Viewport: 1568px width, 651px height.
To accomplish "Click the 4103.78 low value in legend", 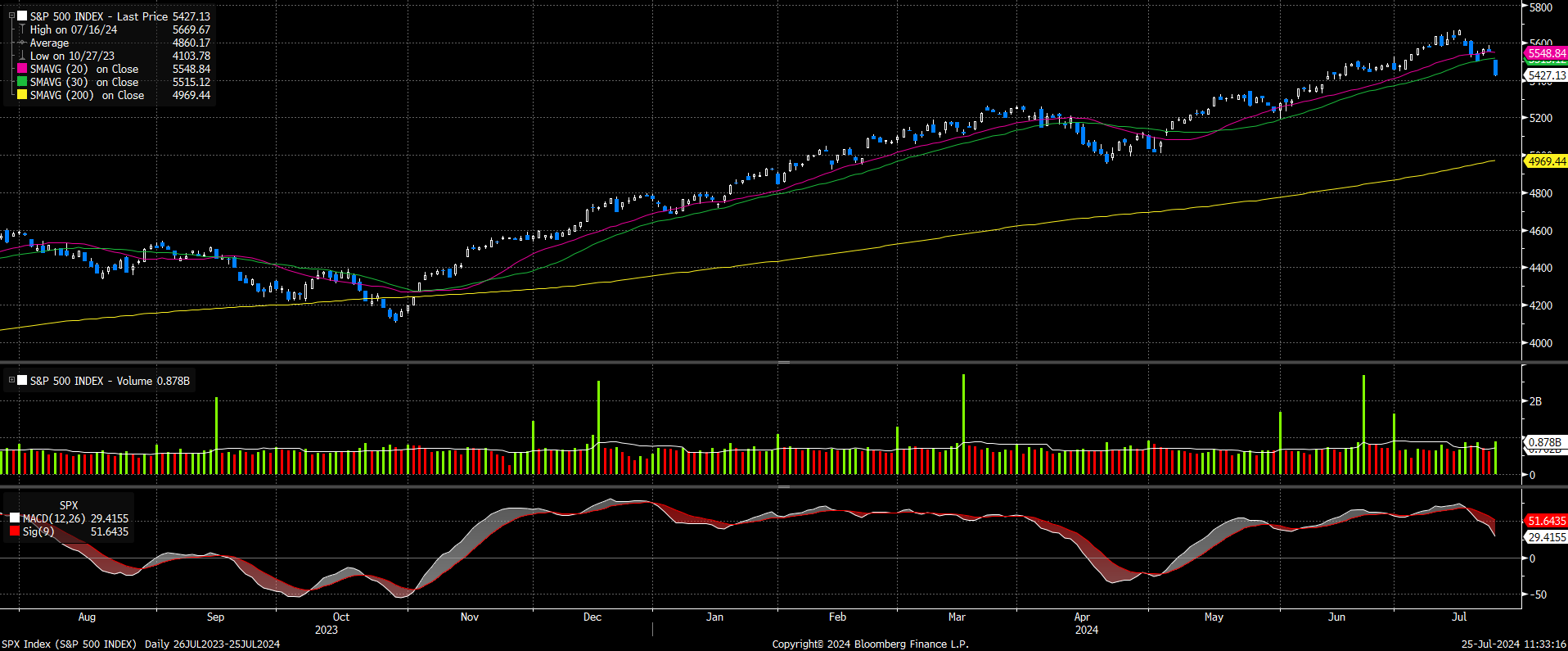I will [191, 56].
